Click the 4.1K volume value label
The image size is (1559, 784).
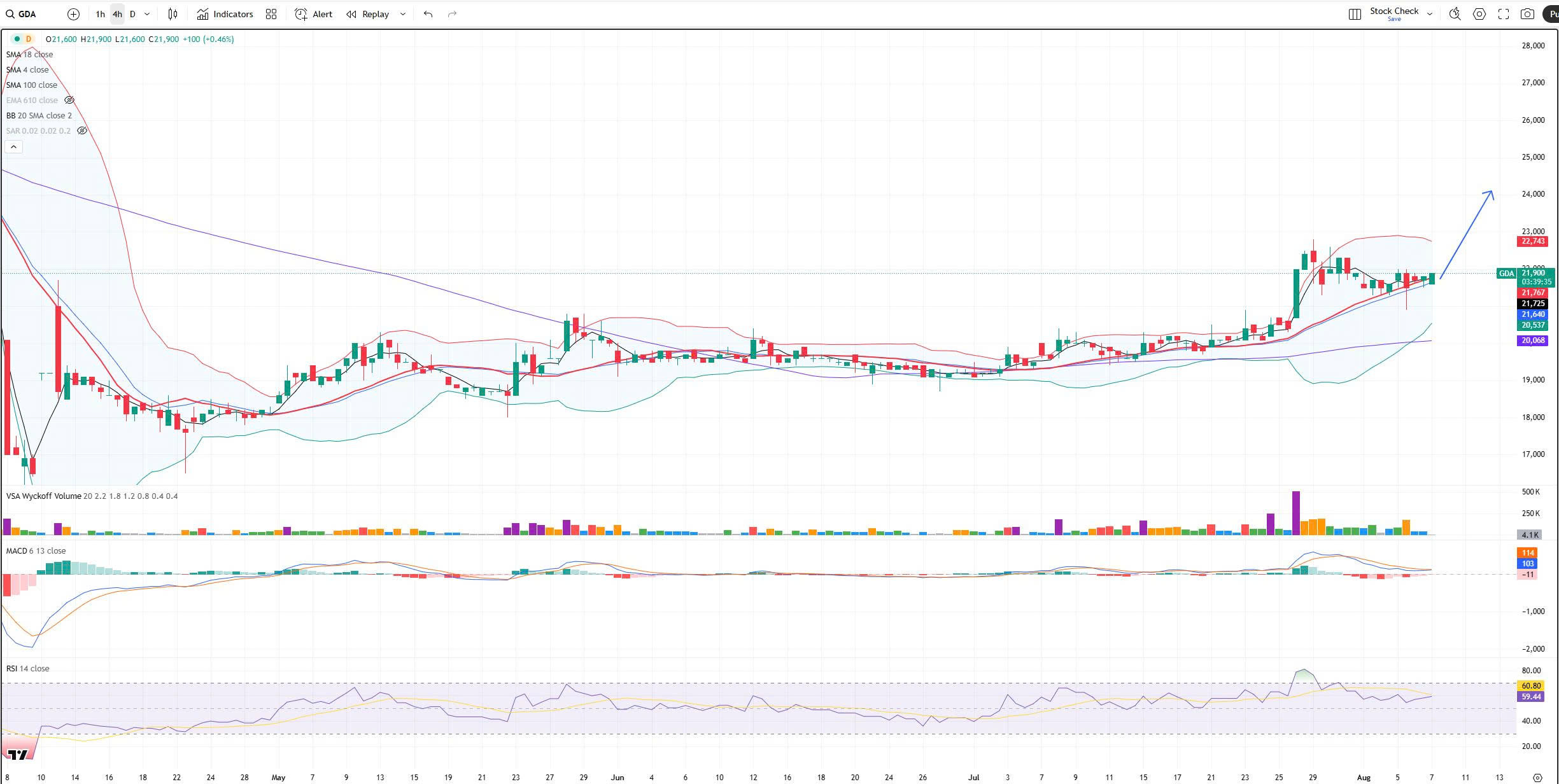1530,535
